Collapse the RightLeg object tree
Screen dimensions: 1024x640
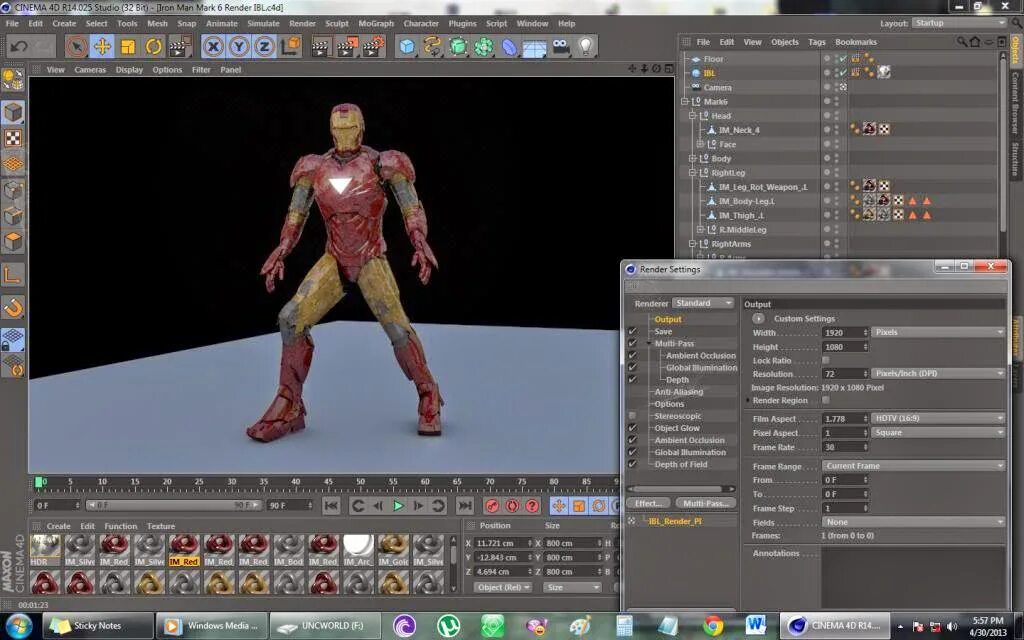click(692, 172)
